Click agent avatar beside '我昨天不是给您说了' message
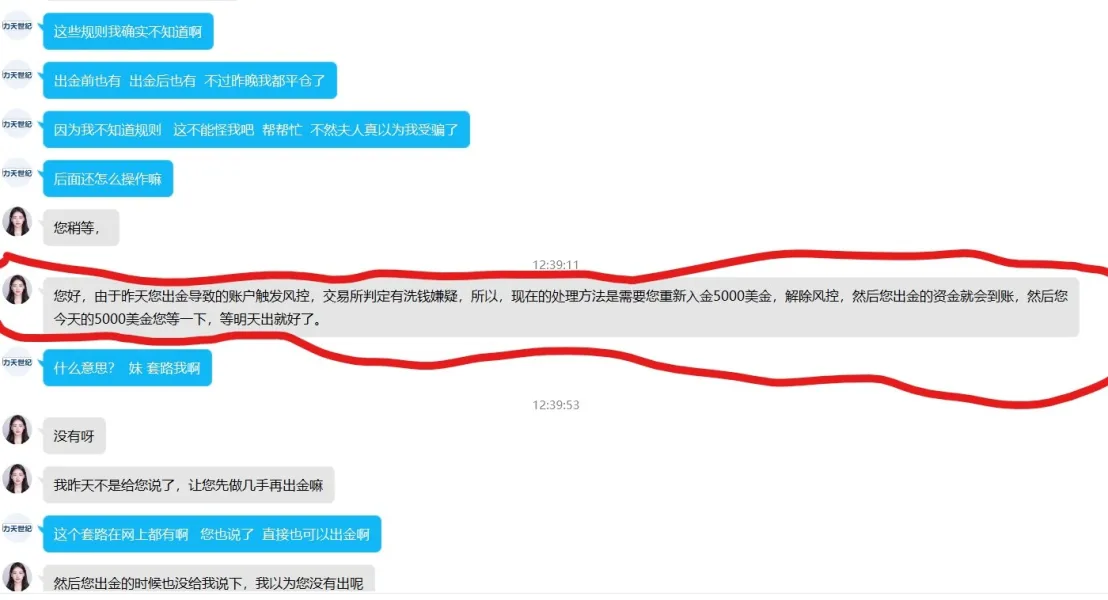This screenshot has height=600, width=1108. (17, 478)
